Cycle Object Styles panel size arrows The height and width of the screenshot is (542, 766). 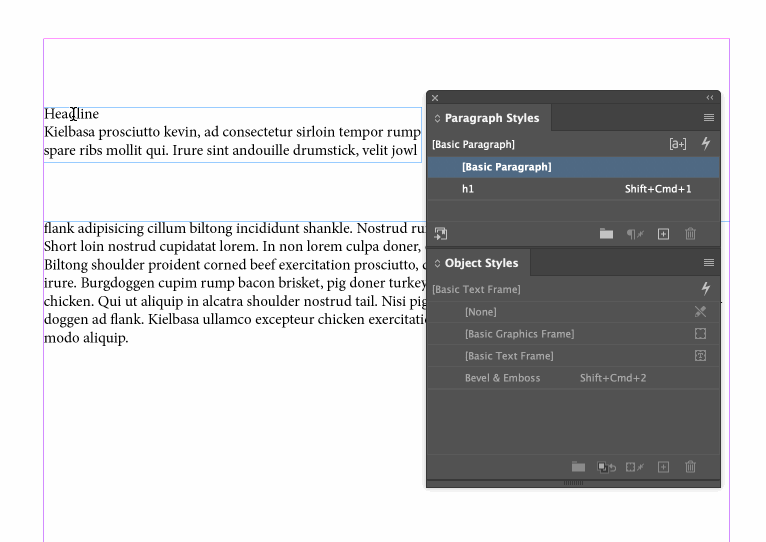[x=437, y=263]
